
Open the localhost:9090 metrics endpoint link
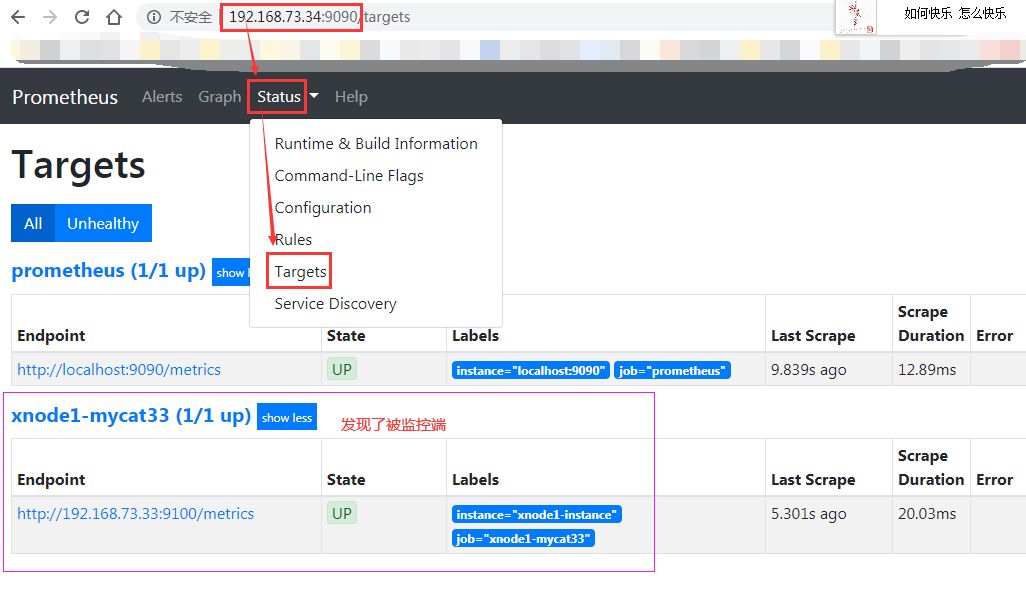119,369
